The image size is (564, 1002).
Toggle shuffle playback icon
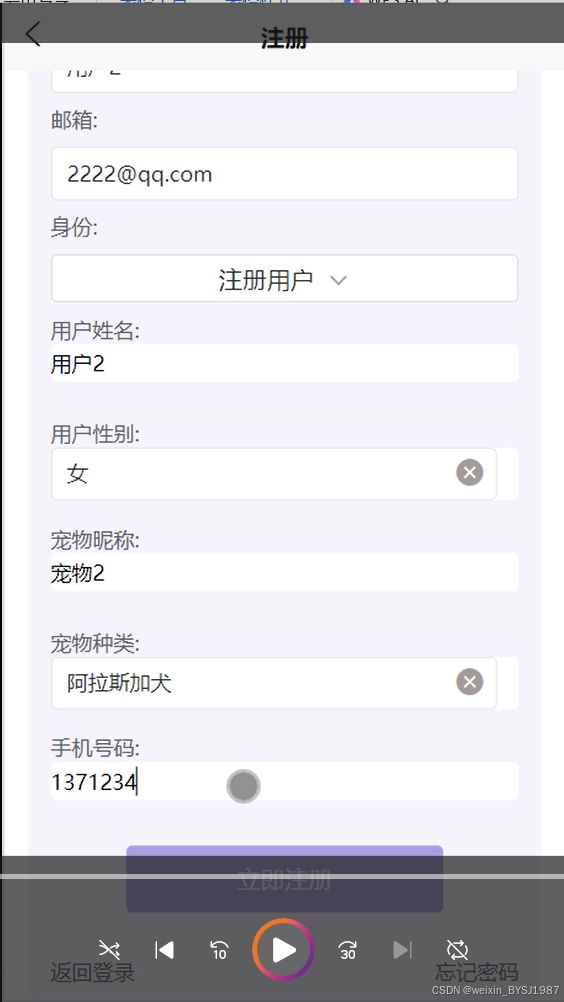click(109, 950)
